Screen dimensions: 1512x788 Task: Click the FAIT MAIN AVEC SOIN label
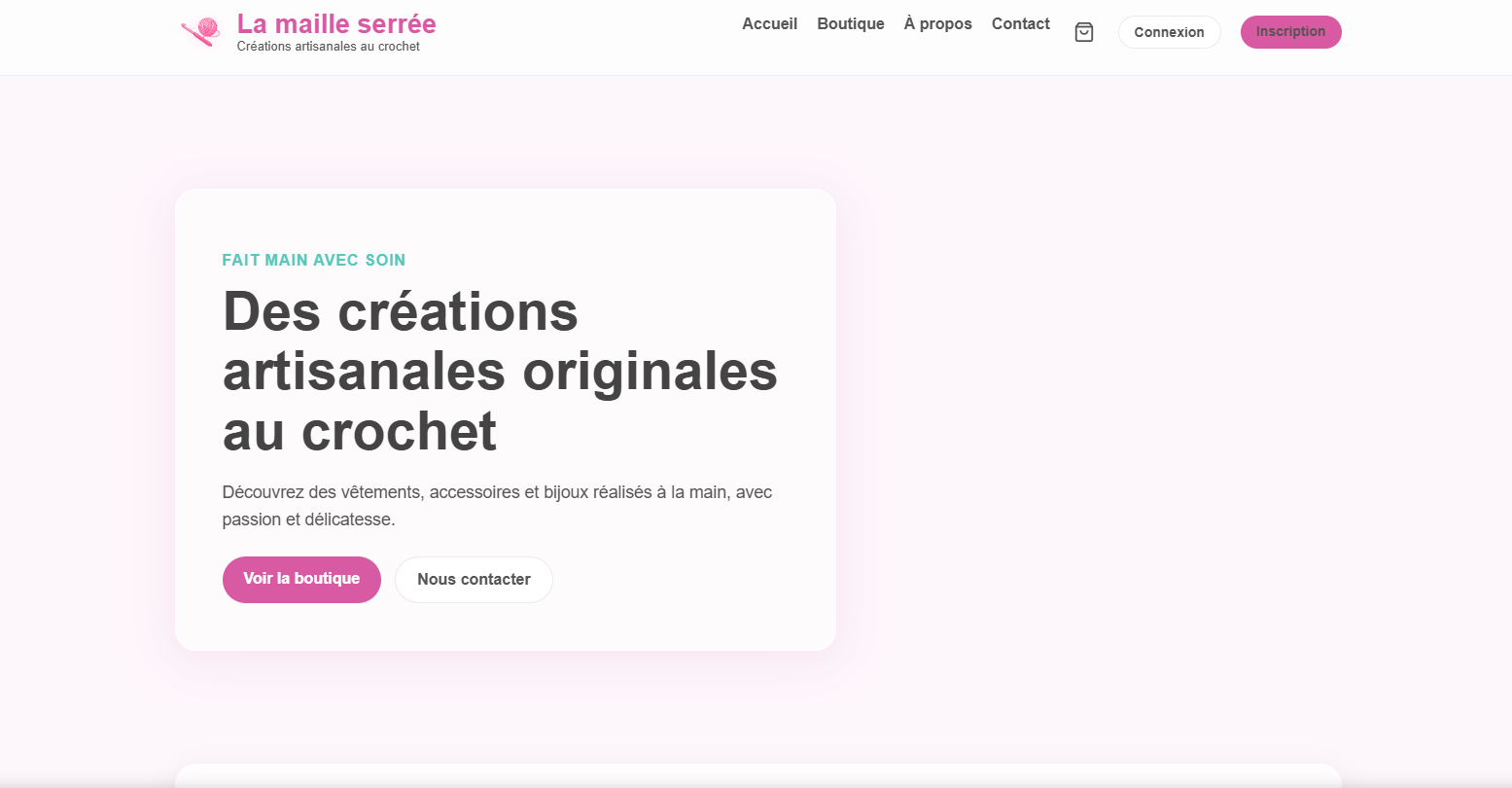[x=314, y=261]
